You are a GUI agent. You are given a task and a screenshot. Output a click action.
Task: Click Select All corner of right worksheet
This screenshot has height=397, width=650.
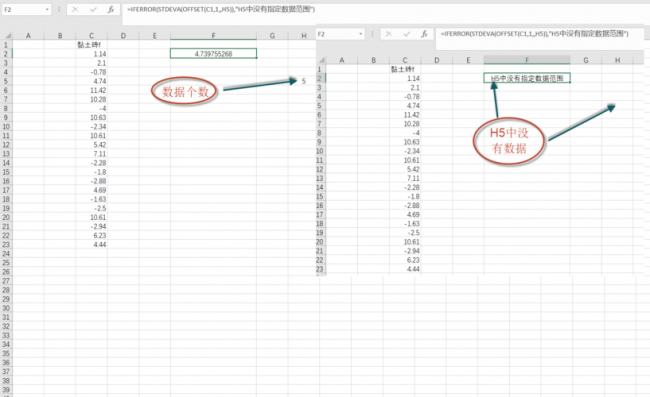click(321, 60)
